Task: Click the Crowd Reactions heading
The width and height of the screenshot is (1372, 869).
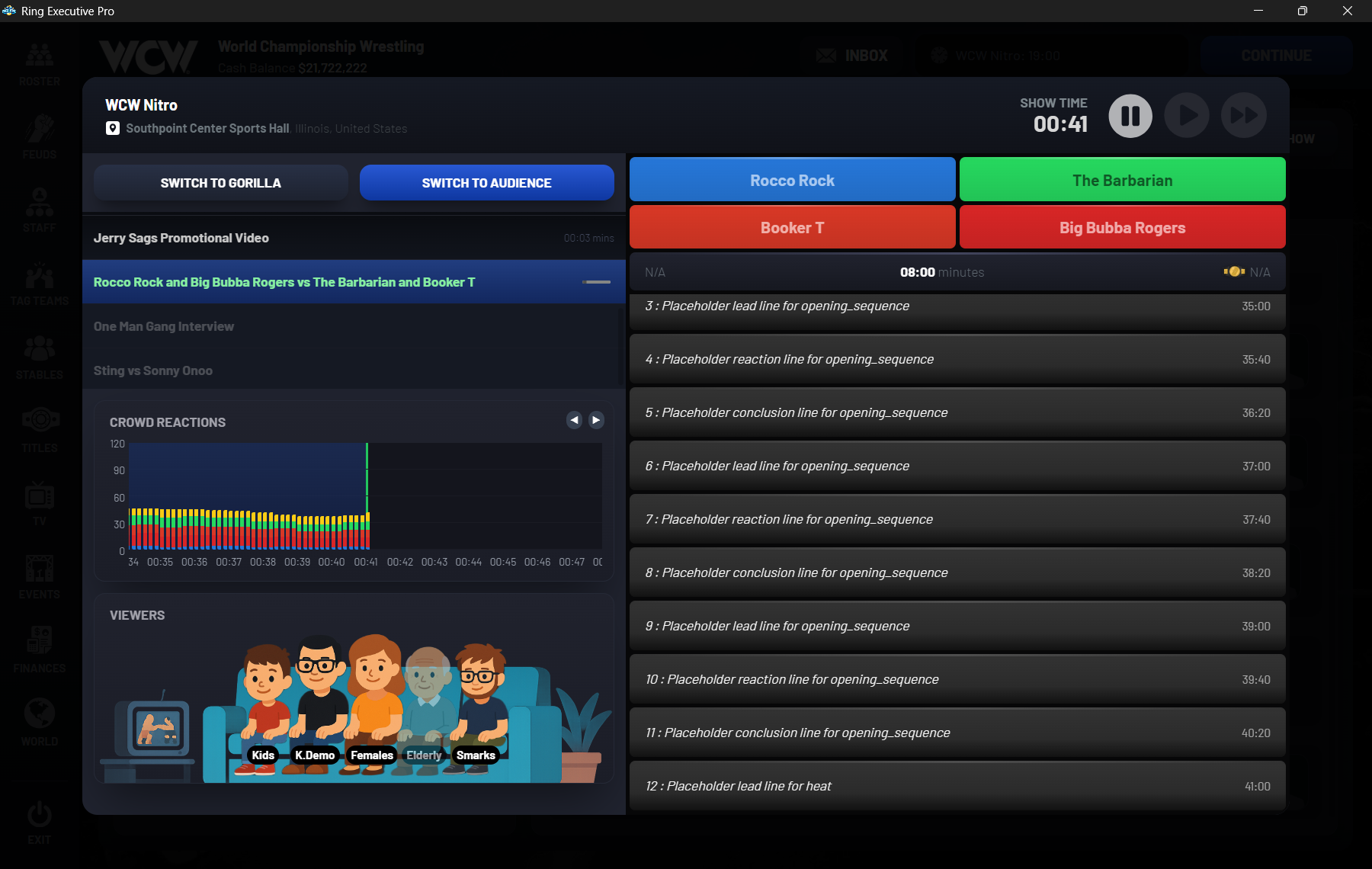Action: 168,422
